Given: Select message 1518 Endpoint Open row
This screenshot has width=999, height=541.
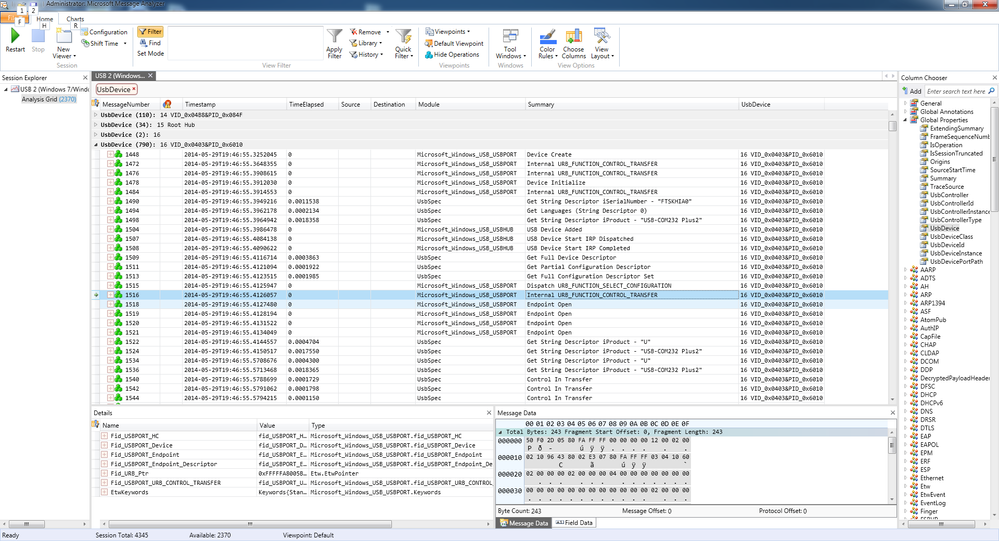Looking at the screenshot, I should point(491,305).
